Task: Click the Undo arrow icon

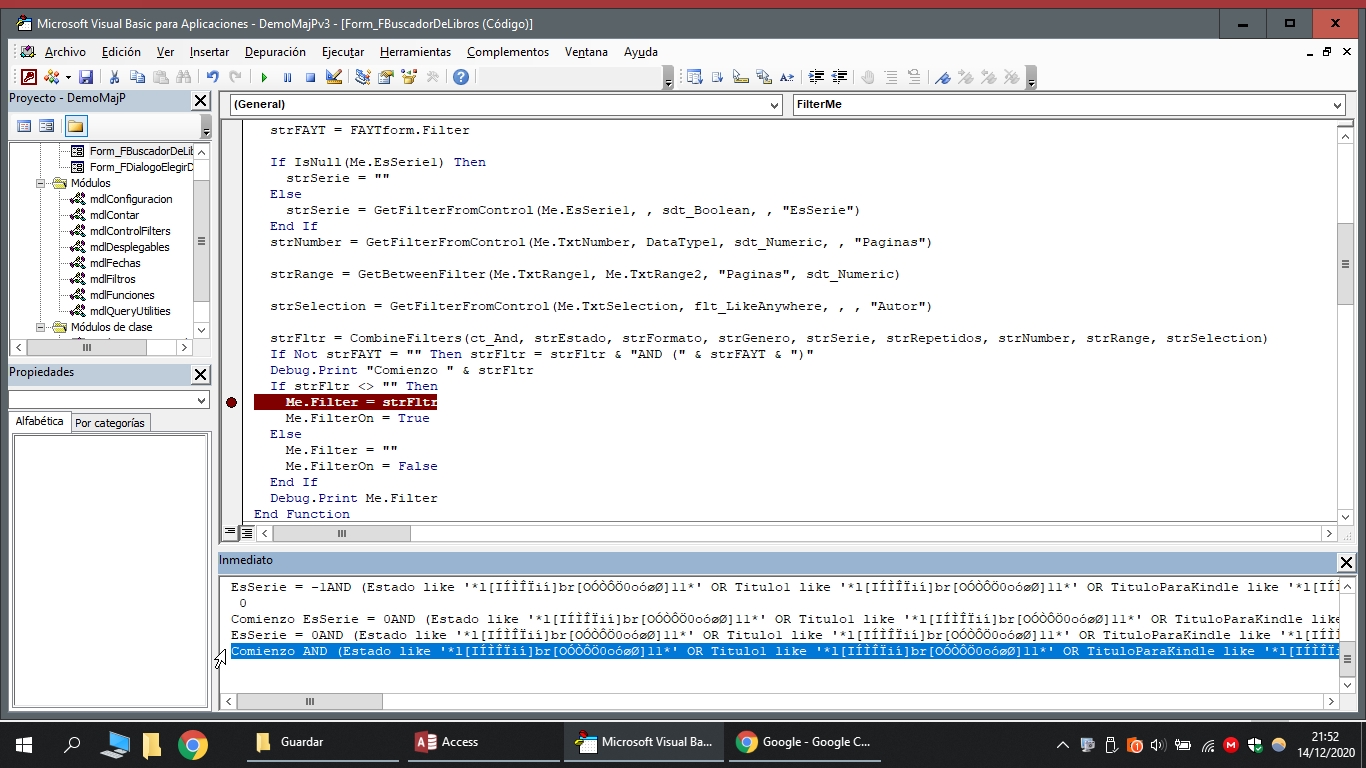Action: [212, 77]
